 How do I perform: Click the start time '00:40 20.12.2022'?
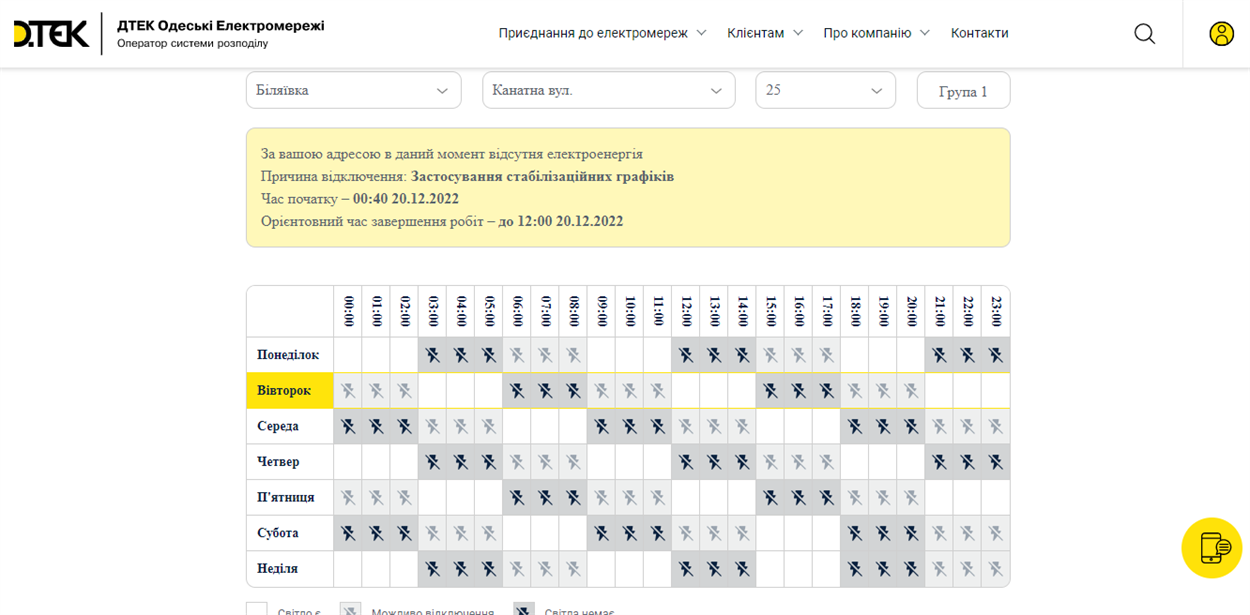tap(405, 199)
